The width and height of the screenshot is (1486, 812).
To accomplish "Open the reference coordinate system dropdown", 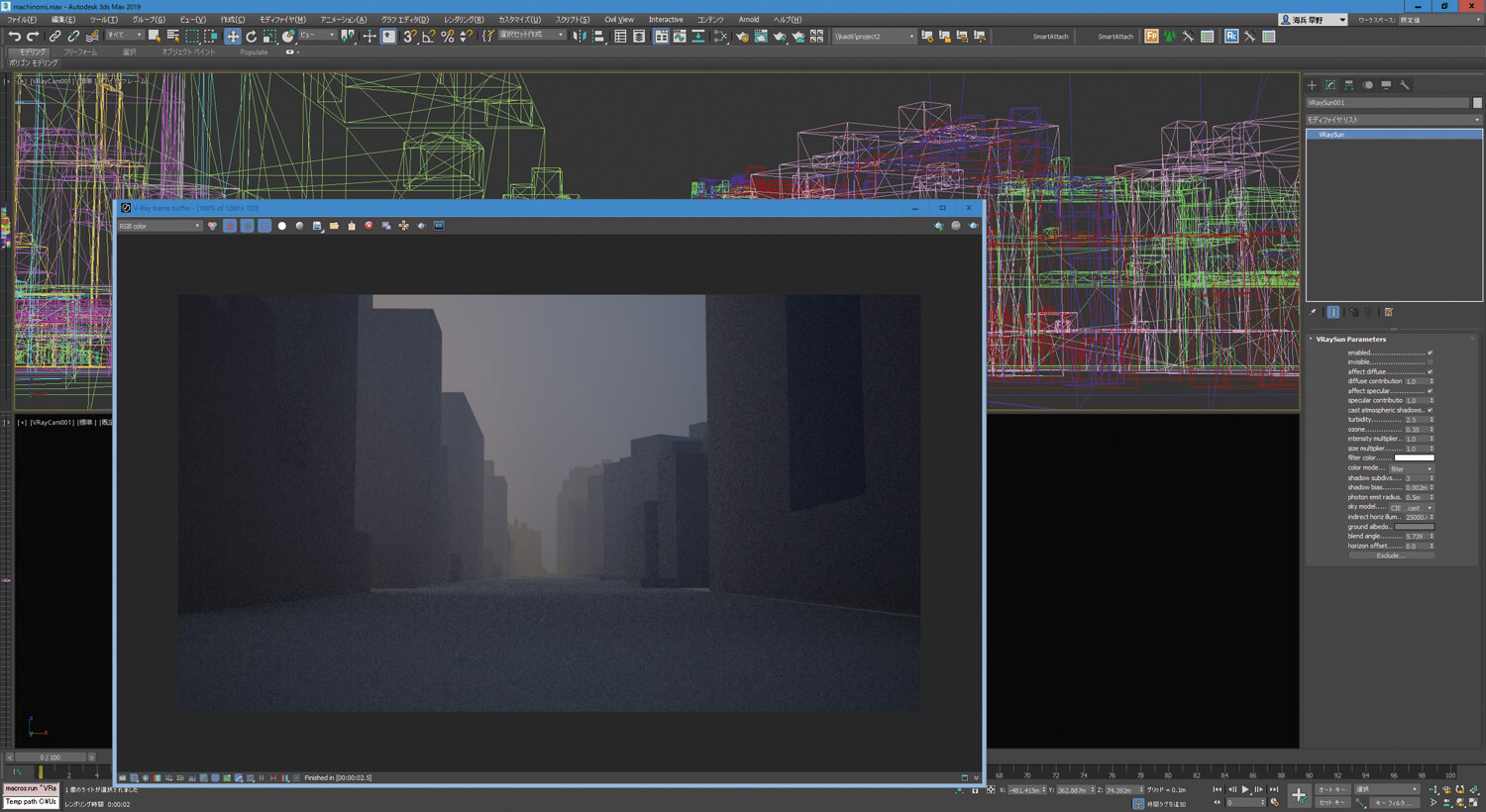I will pyautogui.click(x=317, y=36).
